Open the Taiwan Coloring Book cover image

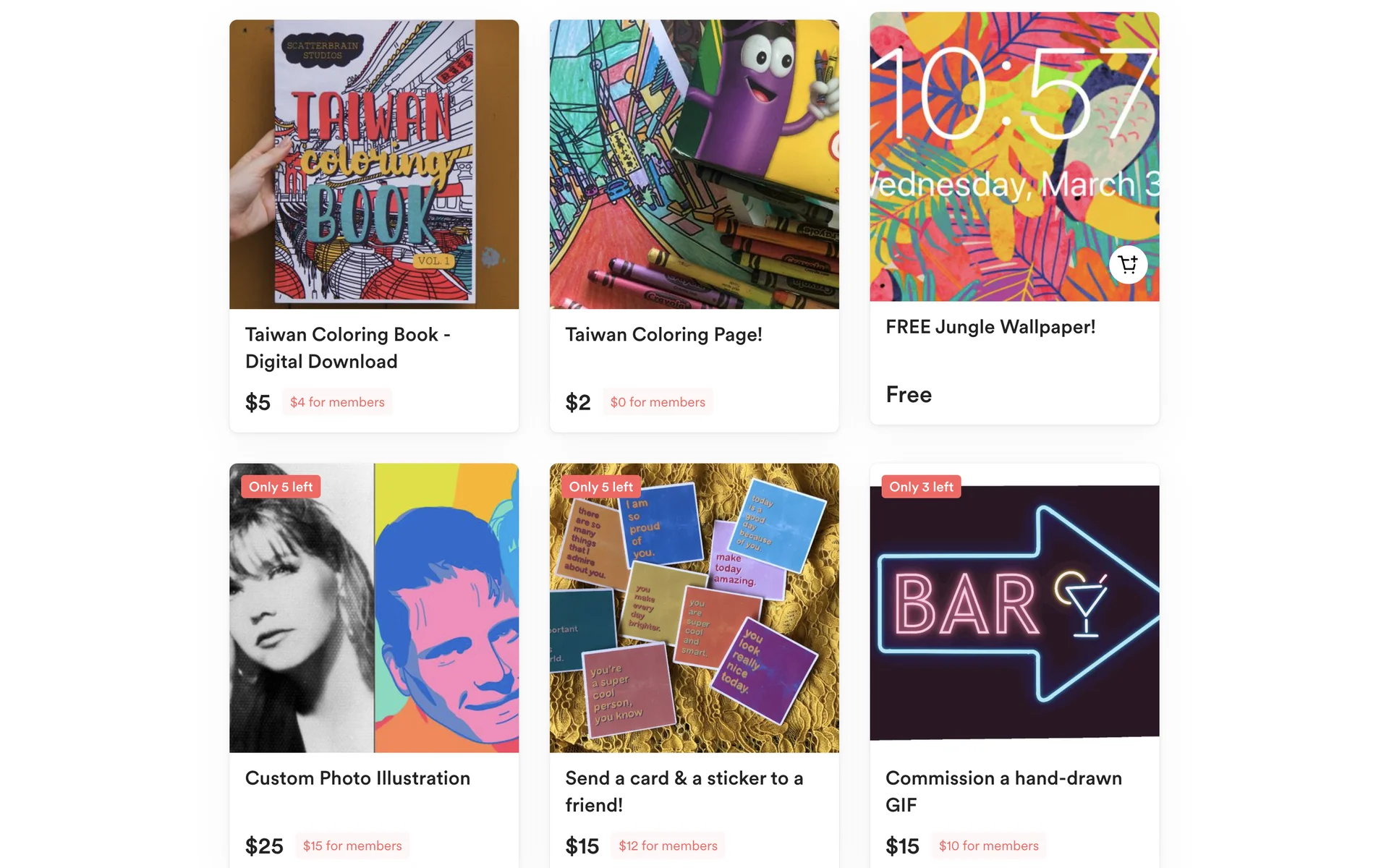[374, 164]
